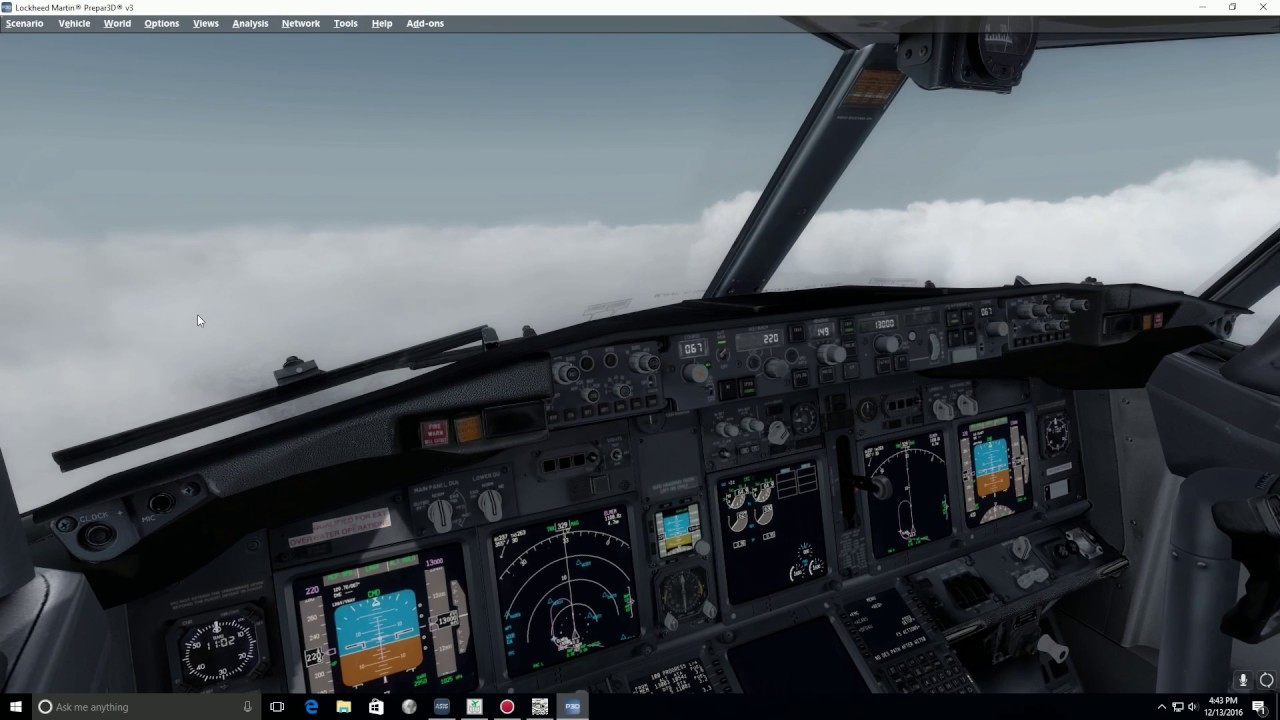This screenshot has width=1280, height=720.
Task: Push the amber Master Caution light
Action: (468, 429)
